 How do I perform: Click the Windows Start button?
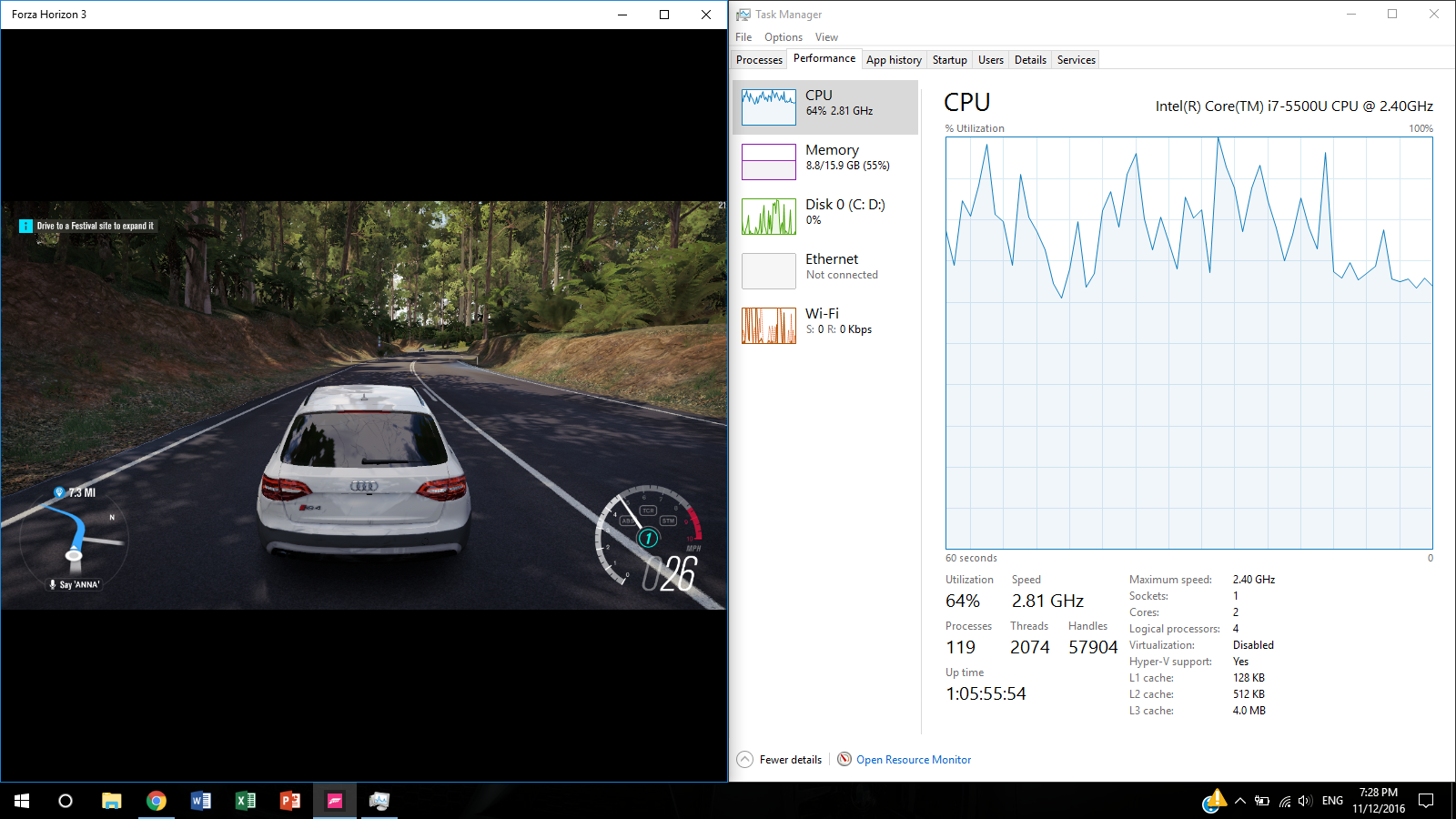click(22, 801)
